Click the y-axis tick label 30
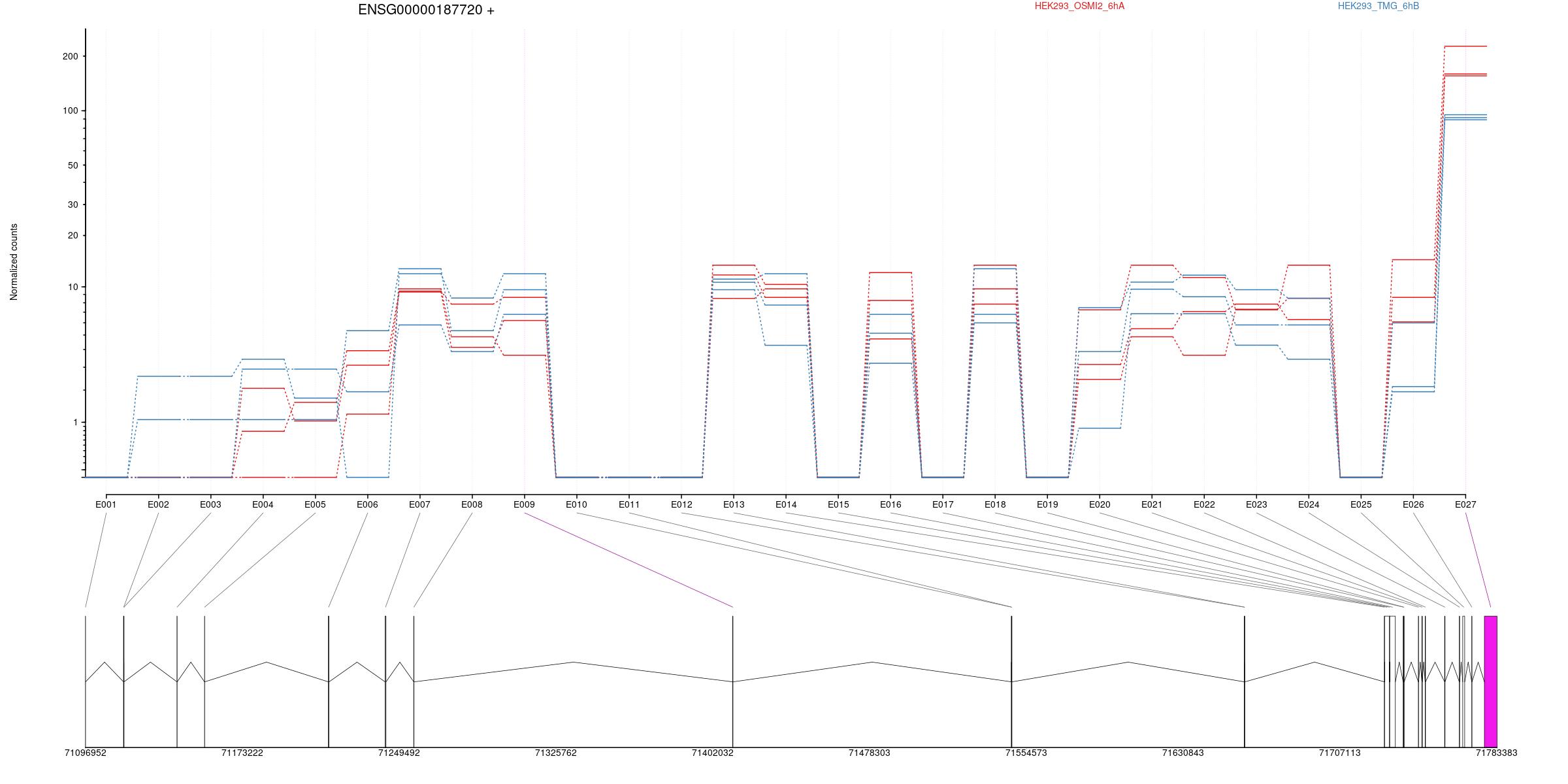 pyautogui.click(x=73, y=205)
